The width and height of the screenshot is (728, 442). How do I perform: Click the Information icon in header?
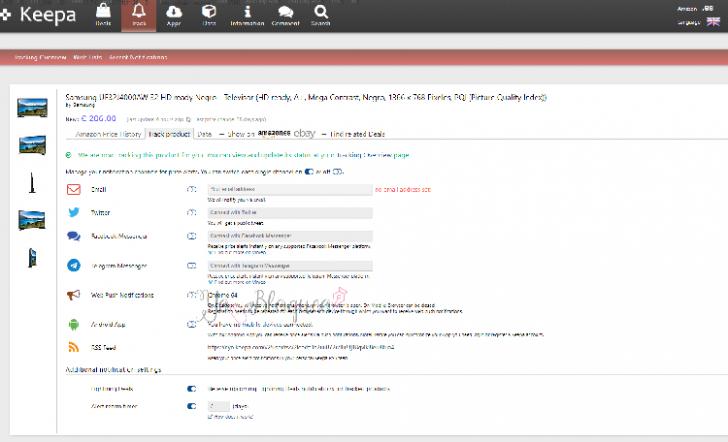point(249,14)
